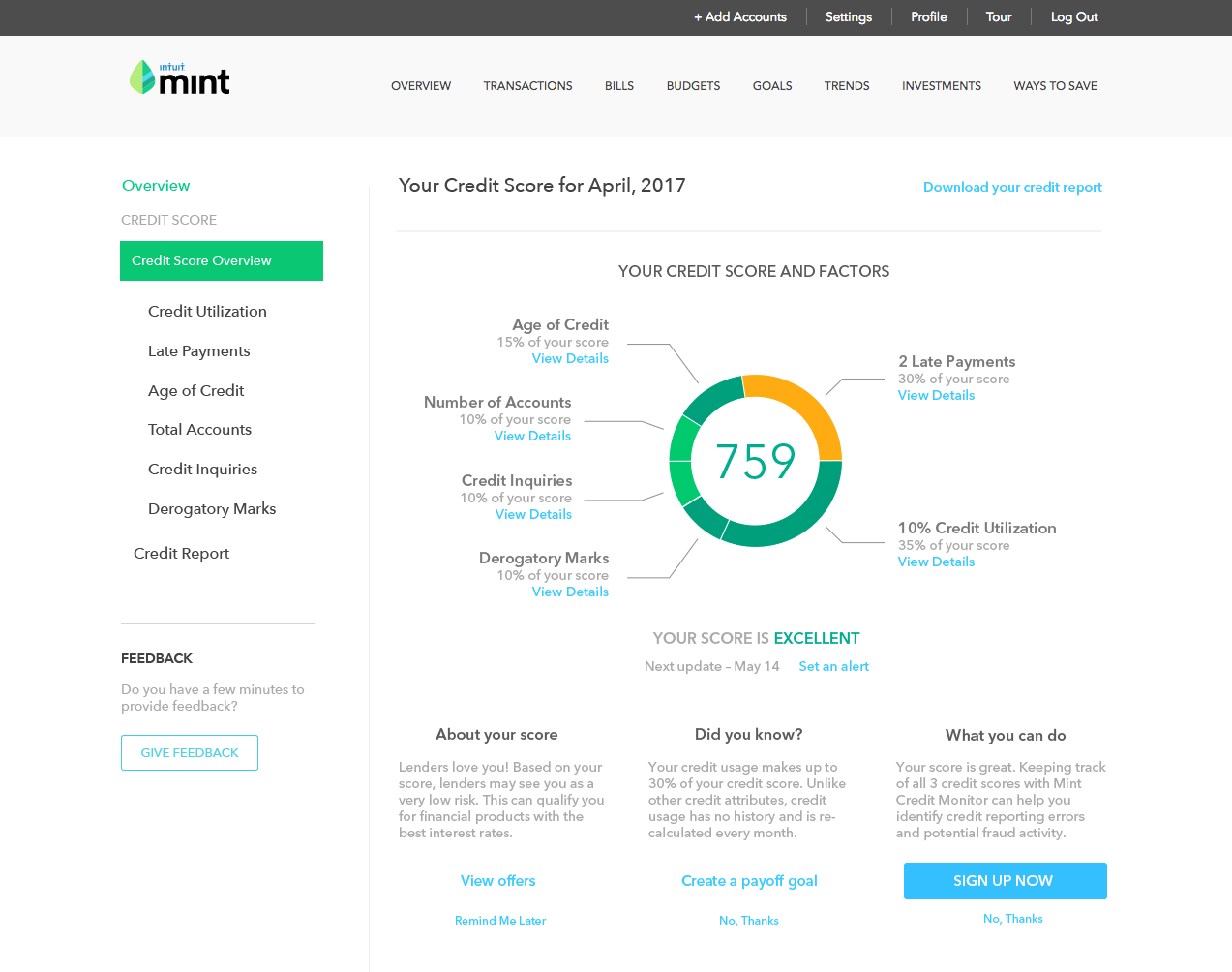The image size is (1232, 972).
Task: Open the Bills section
Action: [x=619, y=86]
